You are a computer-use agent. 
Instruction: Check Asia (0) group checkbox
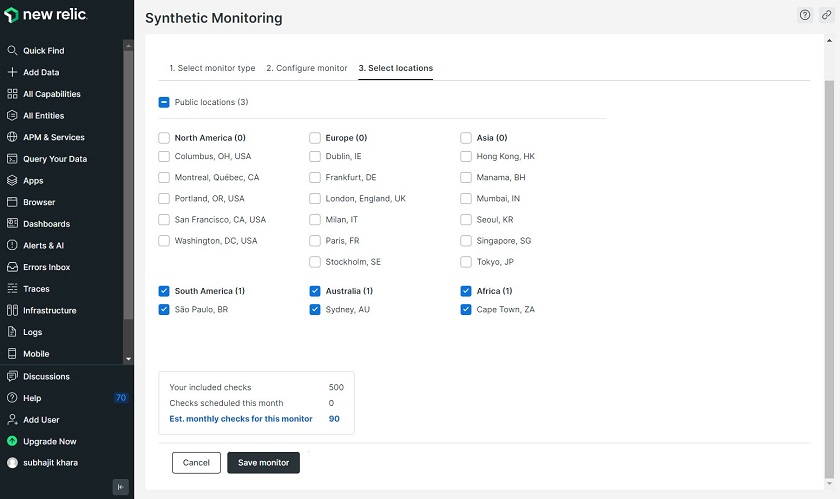click(466, 138)
